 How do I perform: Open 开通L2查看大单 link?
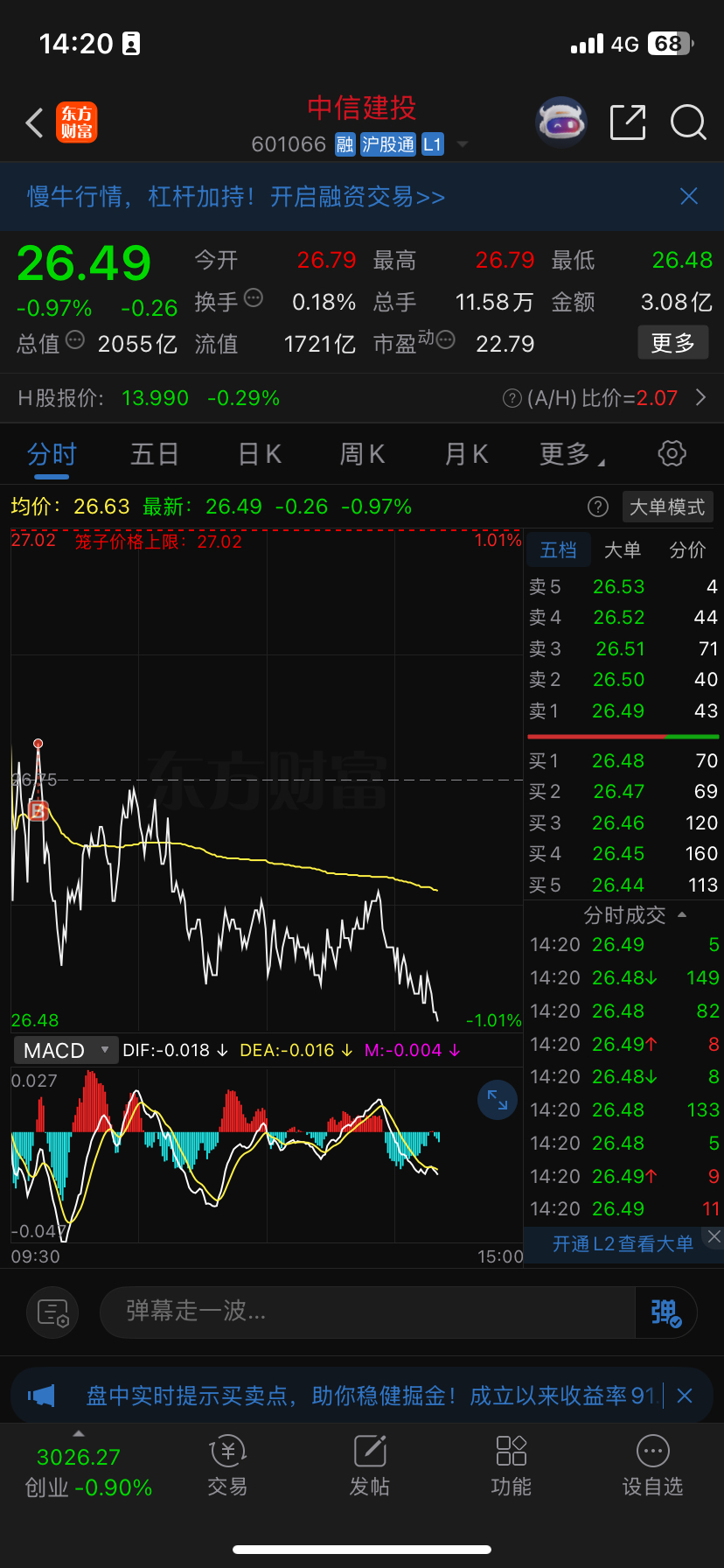point(623,1243)
